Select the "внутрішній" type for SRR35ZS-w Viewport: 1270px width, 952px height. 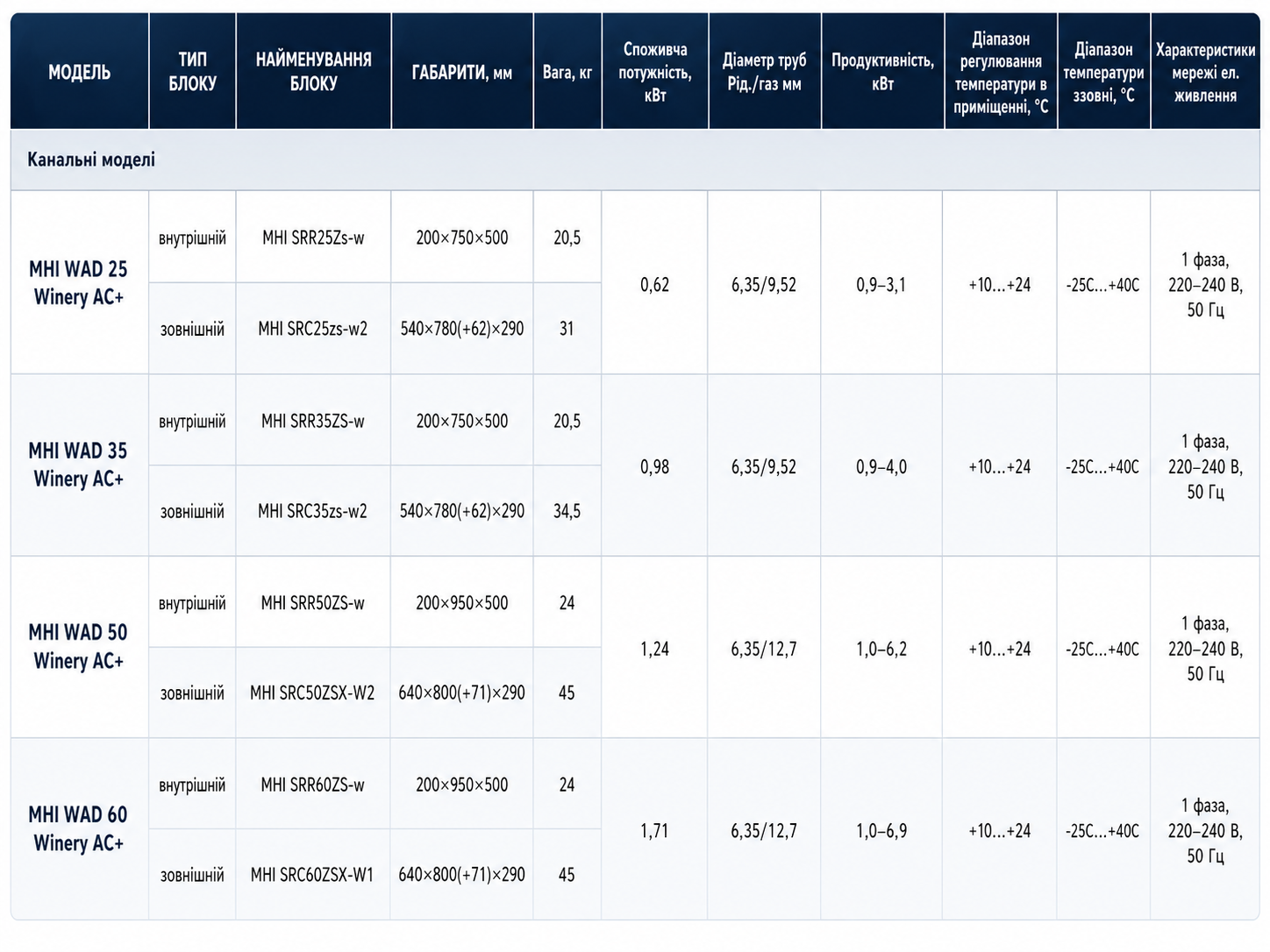point(192,421)
